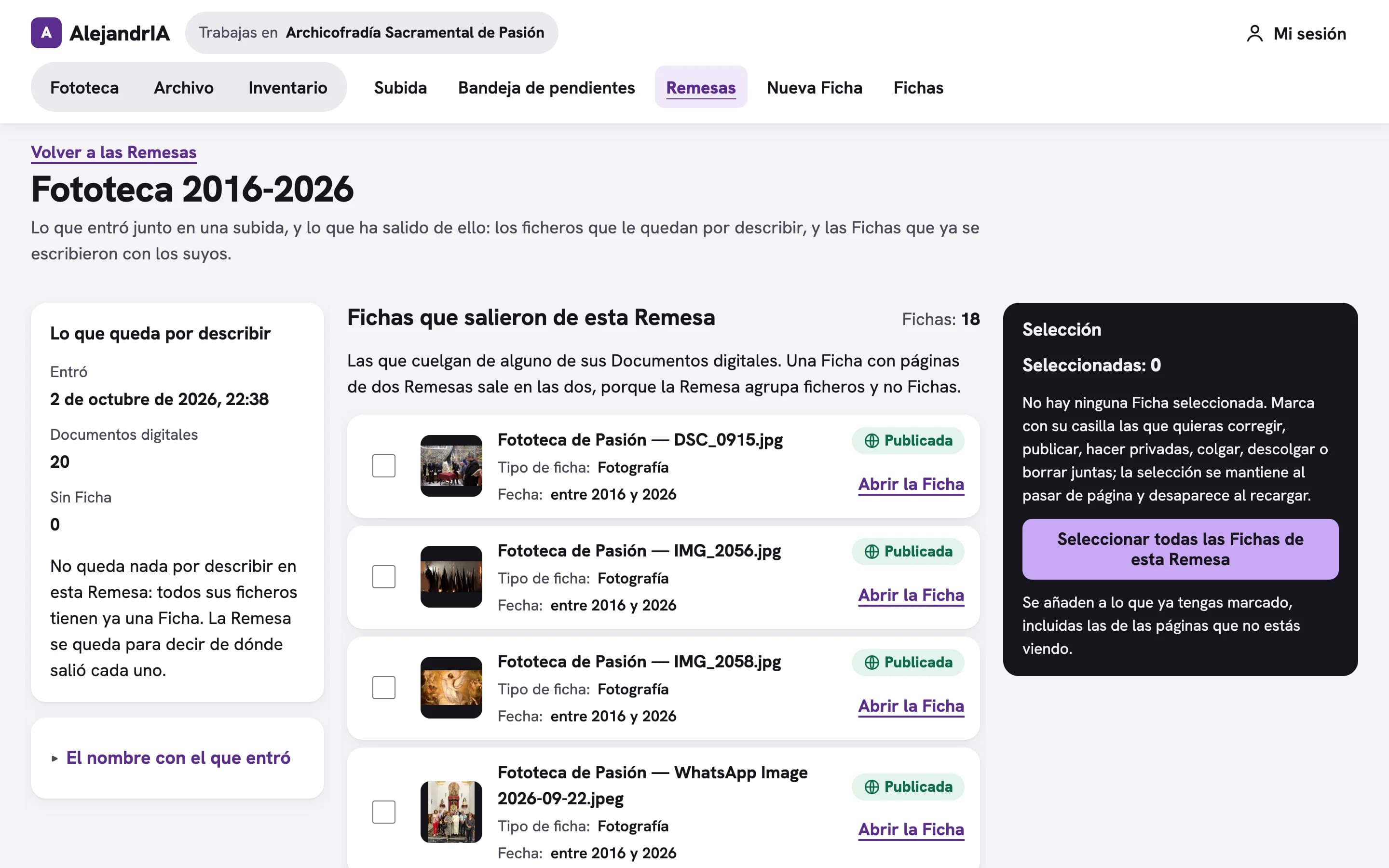
Task: Open the Ficha for DSC_0915.jpg
Action: 911,484
